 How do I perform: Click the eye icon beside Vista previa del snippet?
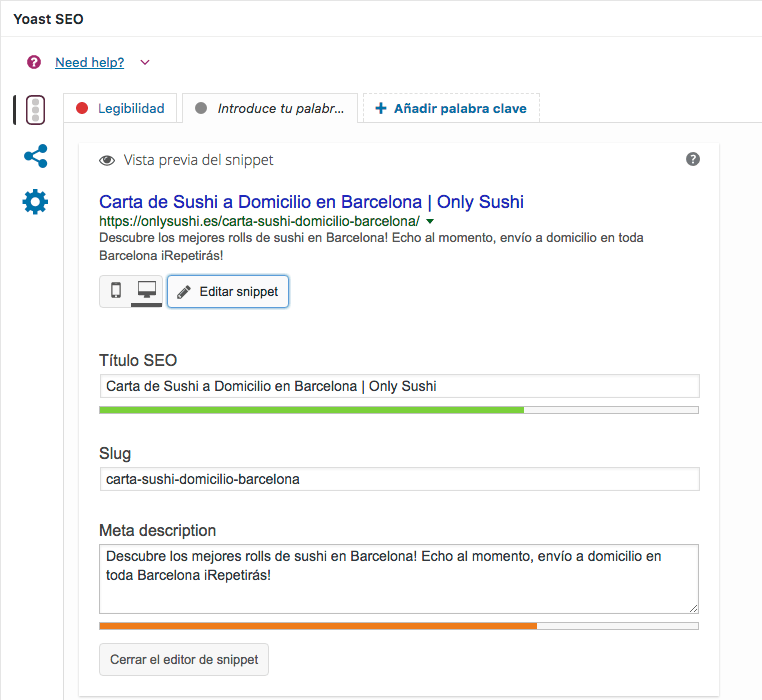[107, 160]
